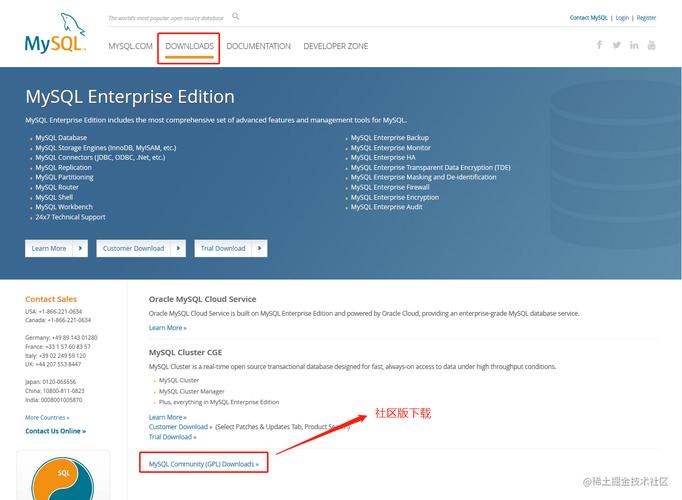The height and width of the screenshot is (500, 682).
Task: Click the MySQL Workbench list item
Action: click(x=64, y=207)
